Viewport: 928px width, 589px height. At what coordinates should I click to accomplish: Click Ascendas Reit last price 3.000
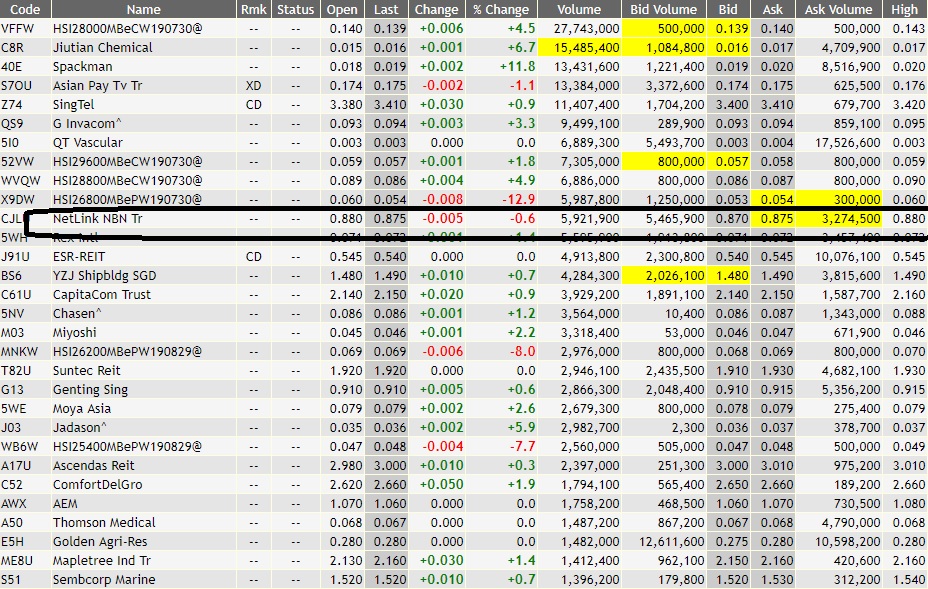(x=390, y=465)
